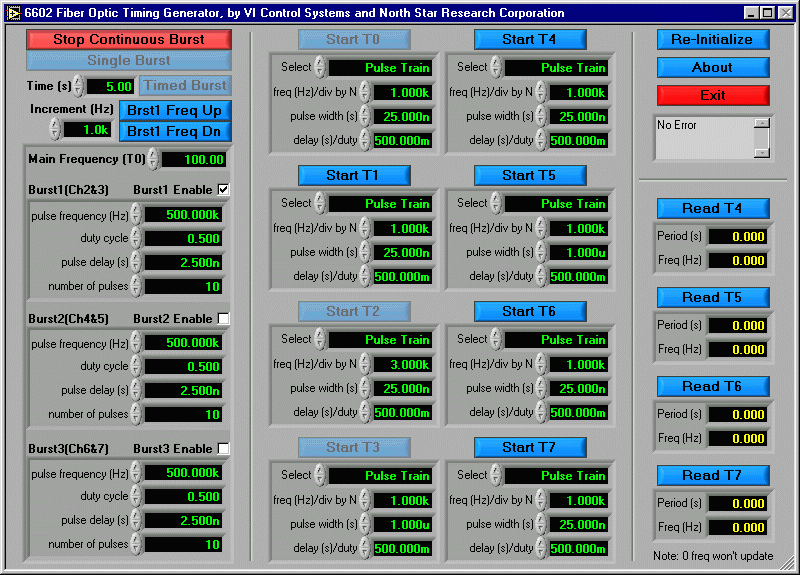This screenshot has width=800, height=575.
Task: Click T3 pulse width 1.000u field
Action: tap(403, 524)
